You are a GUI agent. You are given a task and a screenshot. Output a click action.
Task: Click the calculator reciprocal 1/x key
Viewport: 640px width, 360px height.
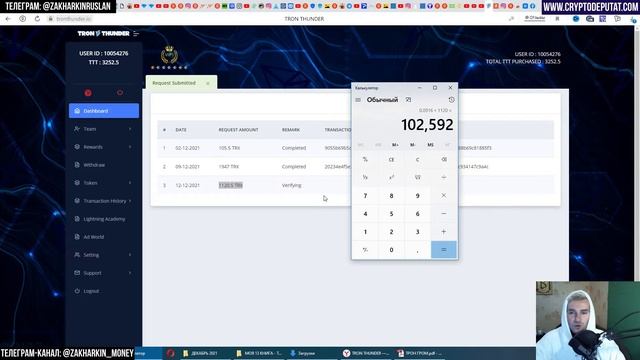(x=365, y=178)
